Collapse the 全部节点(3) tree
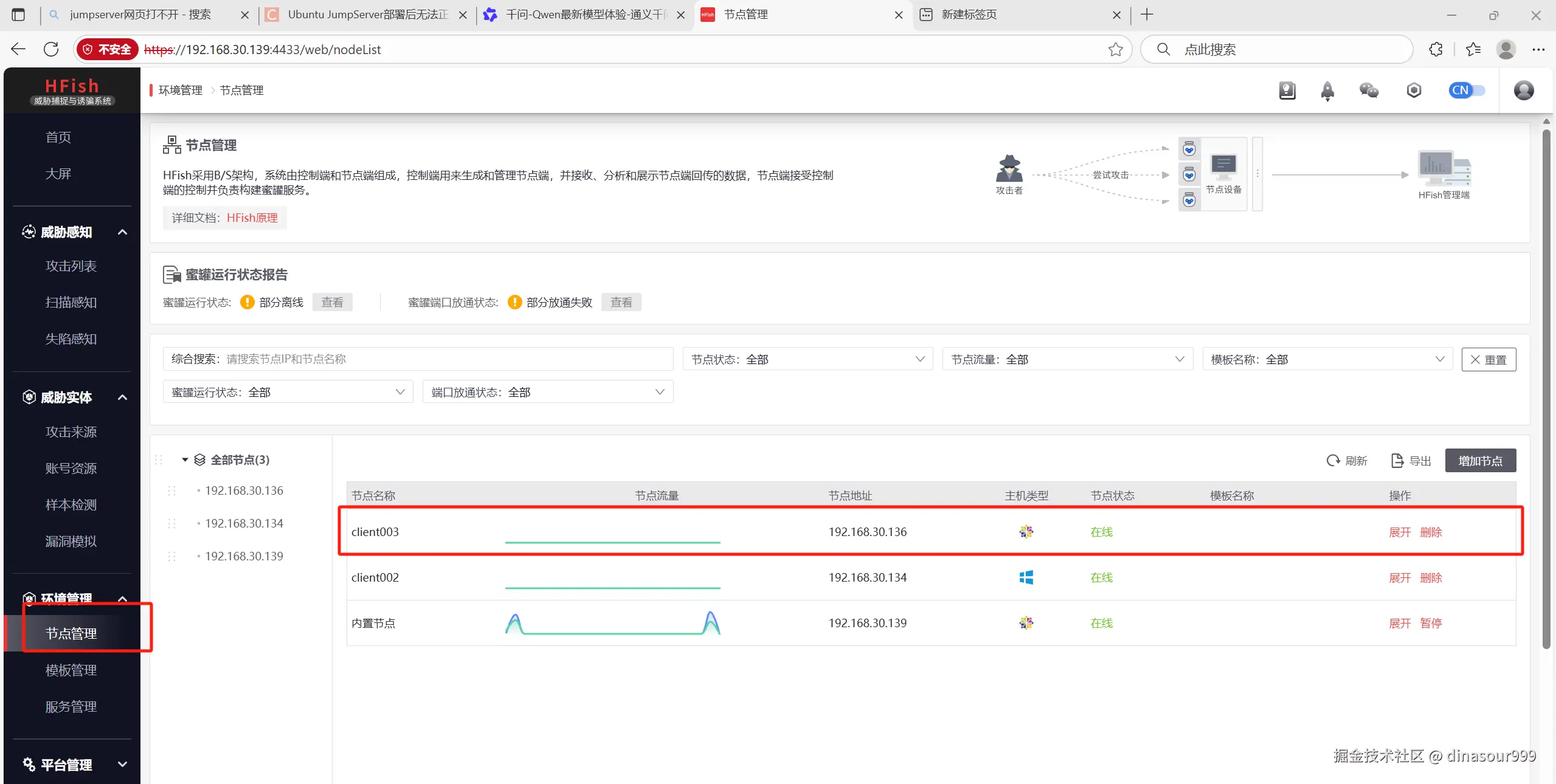The width and height of the screenshot is (1556, 784). (x=185, y=460)
